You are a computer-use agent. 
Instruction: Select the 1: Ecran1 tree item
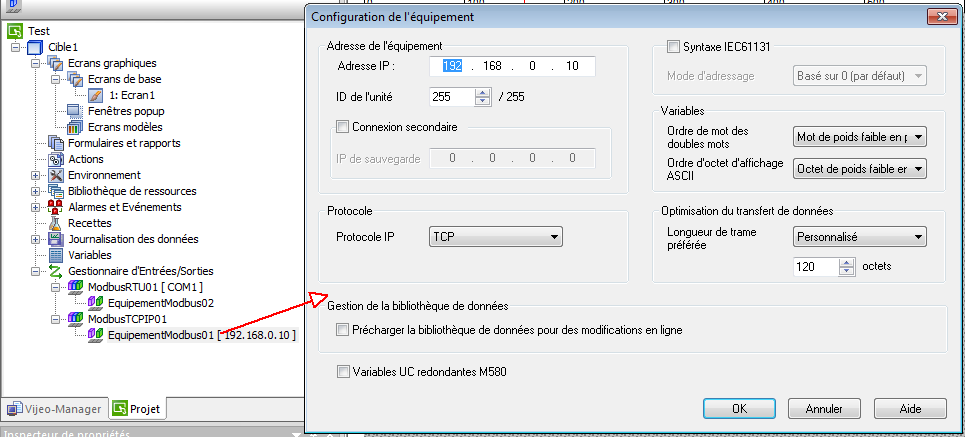coord(132,95)
